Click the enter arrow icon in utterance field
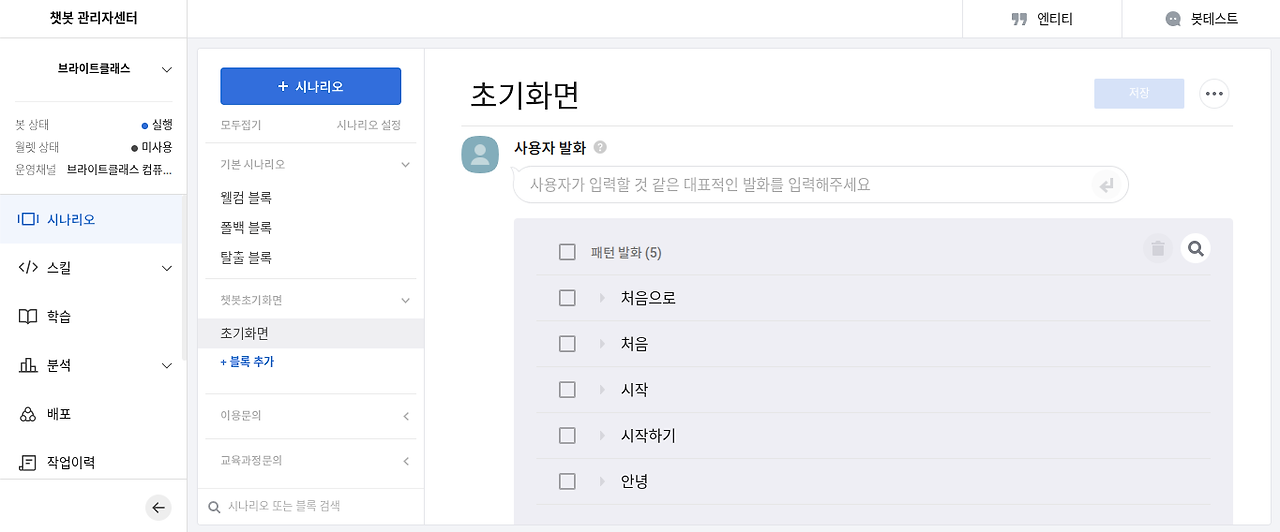 click(x=1105, y=185)
